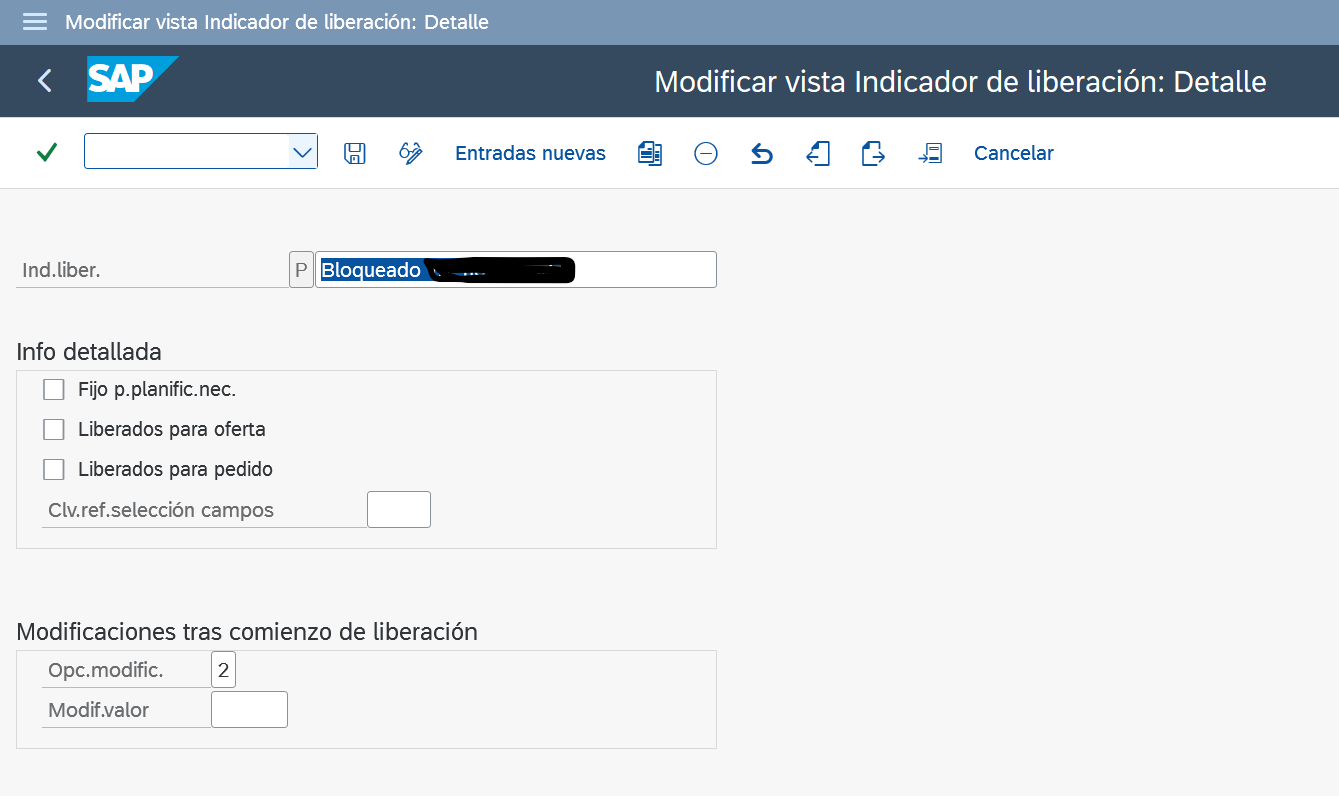Click the Copy As icon
The image size is (1339, 796).
pyautogui.click(x=650, y=153)
